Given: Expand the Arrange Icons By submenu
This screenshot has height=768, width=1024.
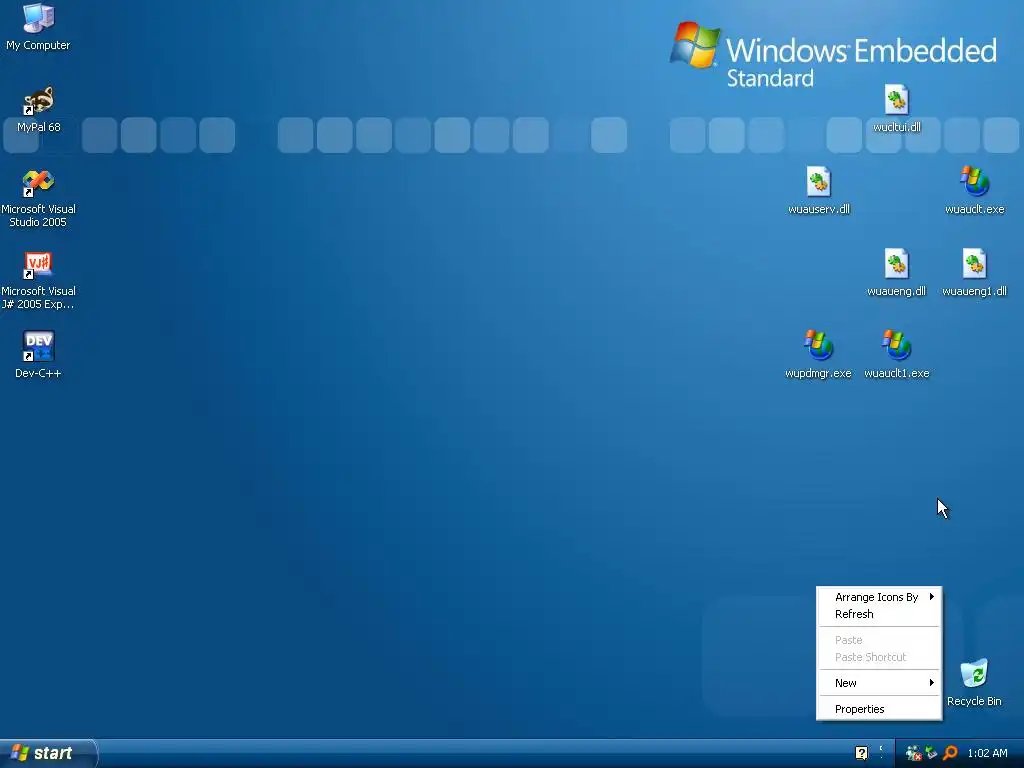Looking at the screenshot, I should pos(879,597).
